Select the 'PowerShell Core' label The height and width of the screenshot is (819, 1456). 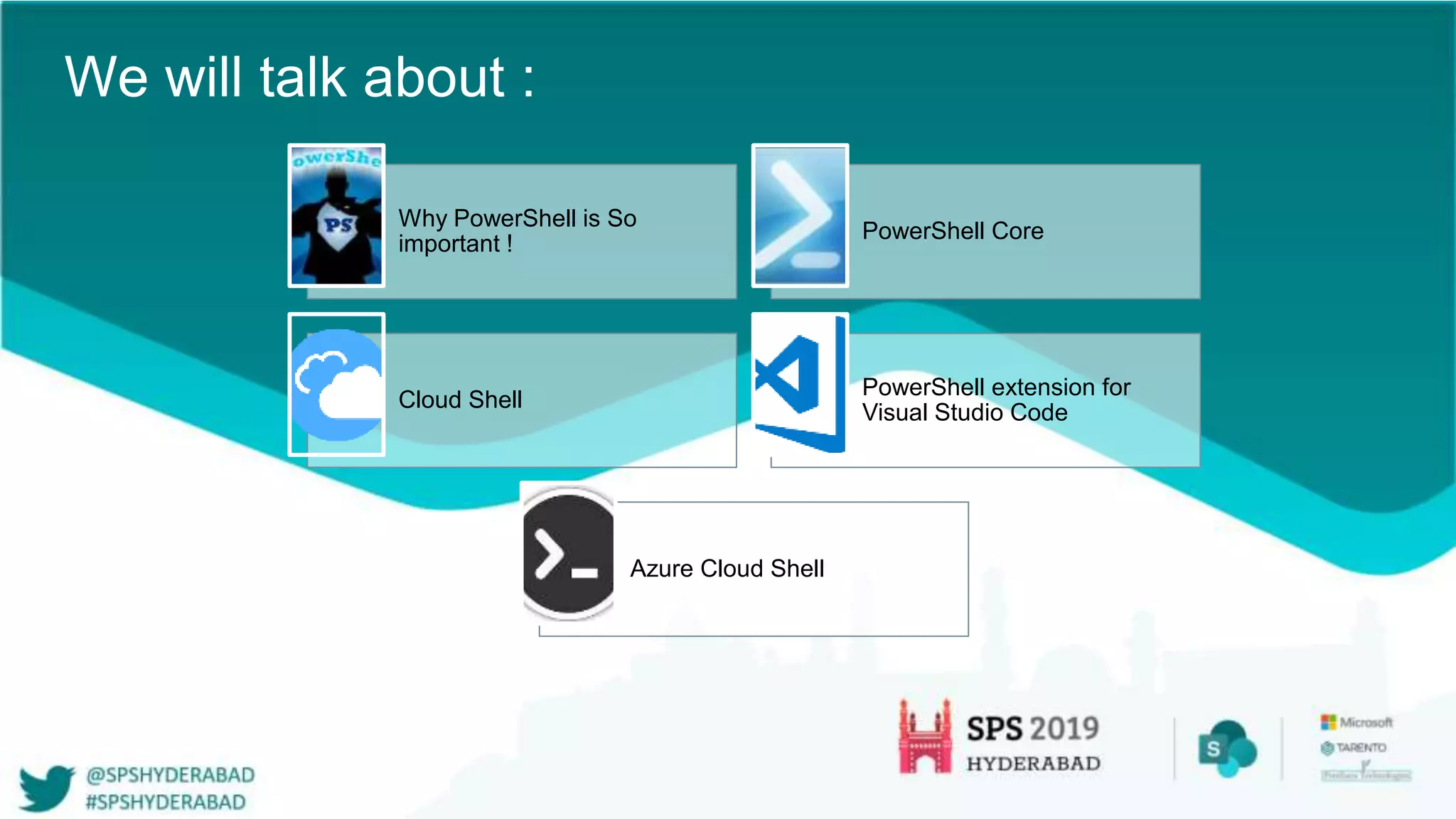pyautogui.click(x=953, y=231)
